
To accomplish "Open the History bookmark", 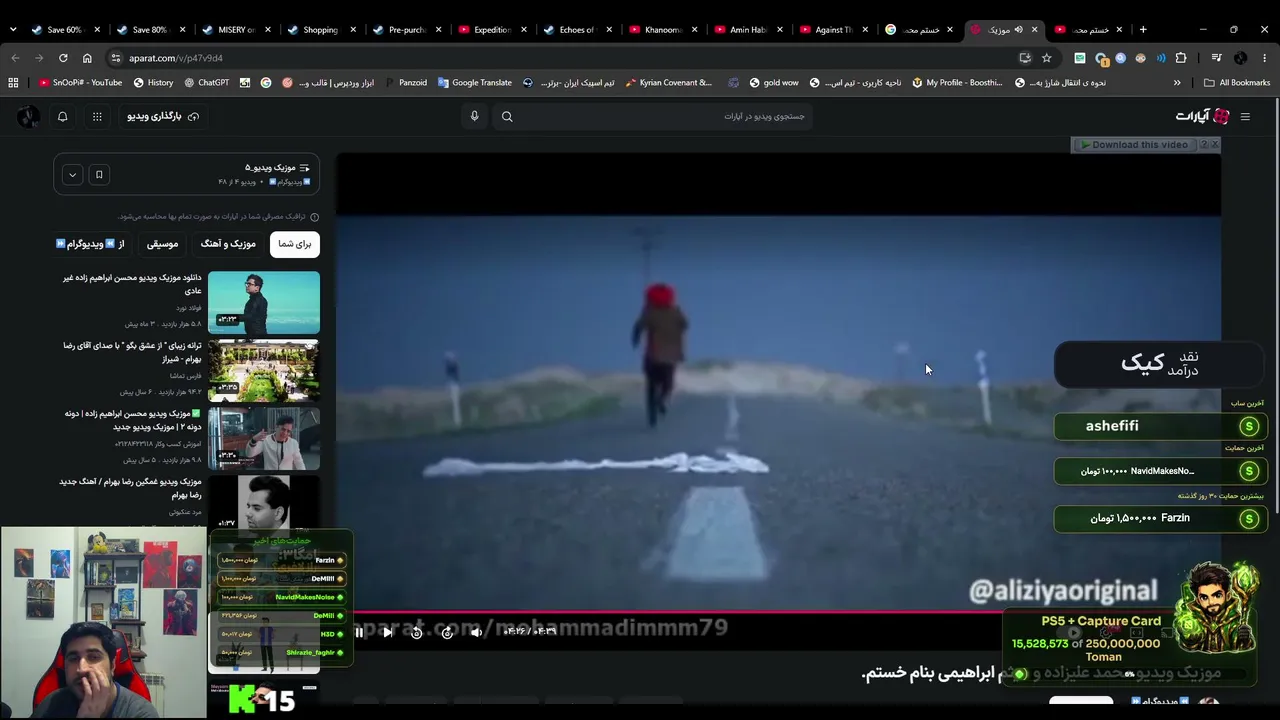I will coord(153,83).
